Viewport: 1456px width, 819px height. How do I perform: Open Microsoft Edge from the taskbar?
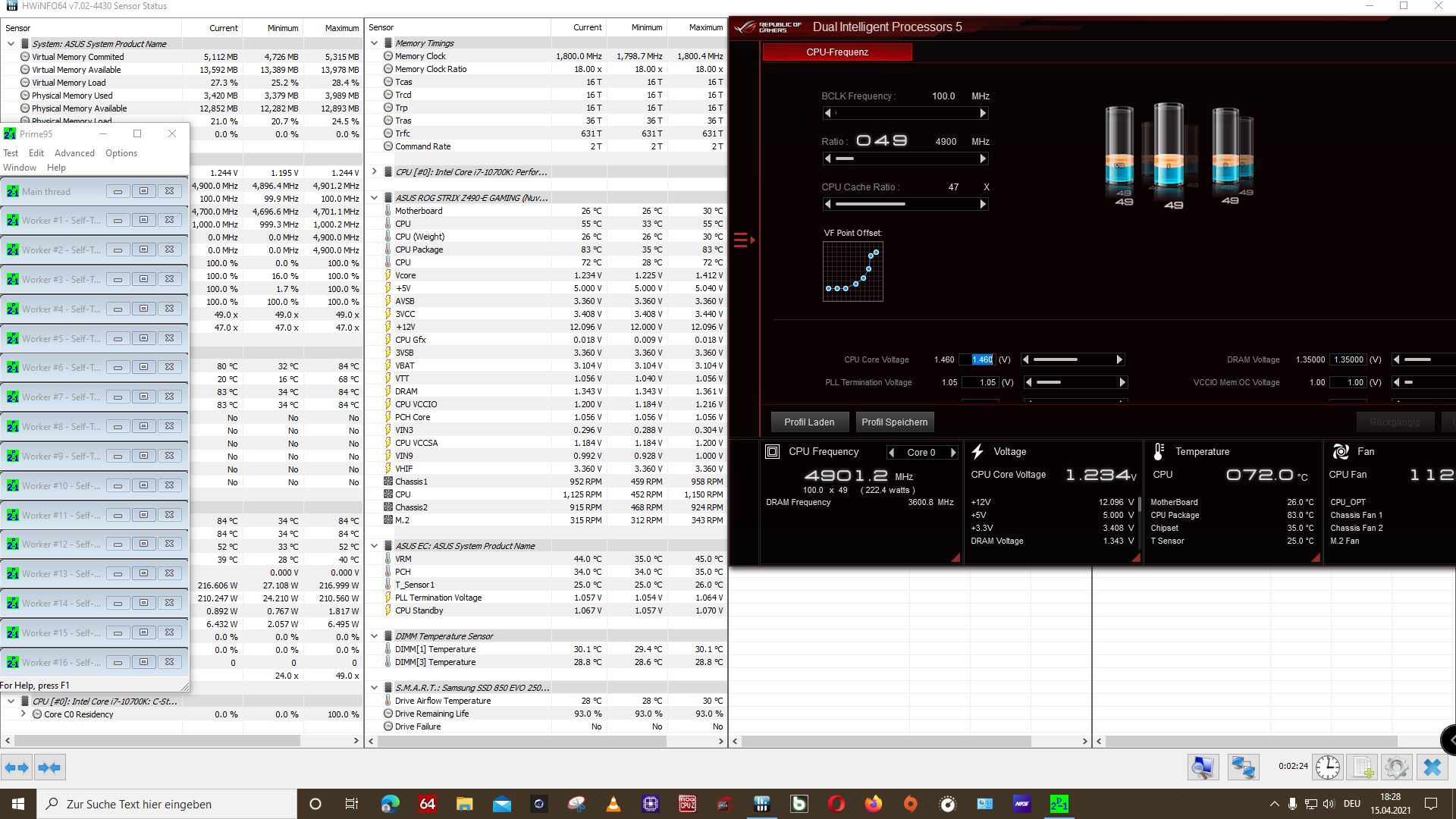pyautogui.click(x=390, y=804)
